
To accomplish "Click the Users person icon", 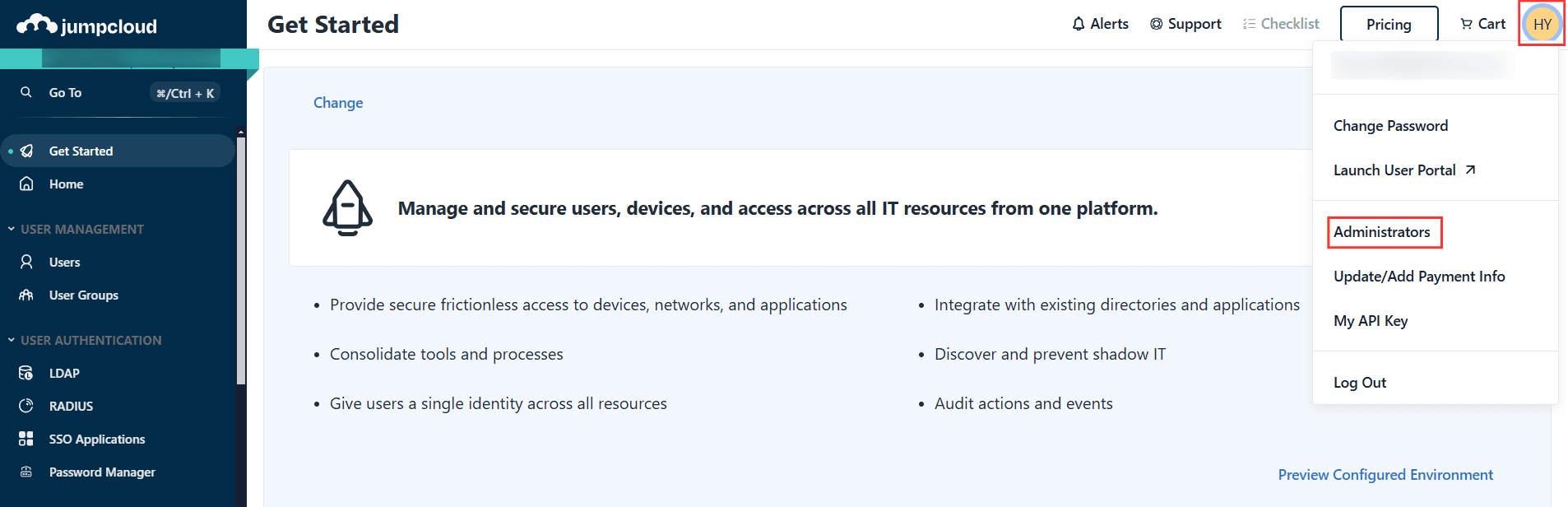I will click(x=26, y=263).
